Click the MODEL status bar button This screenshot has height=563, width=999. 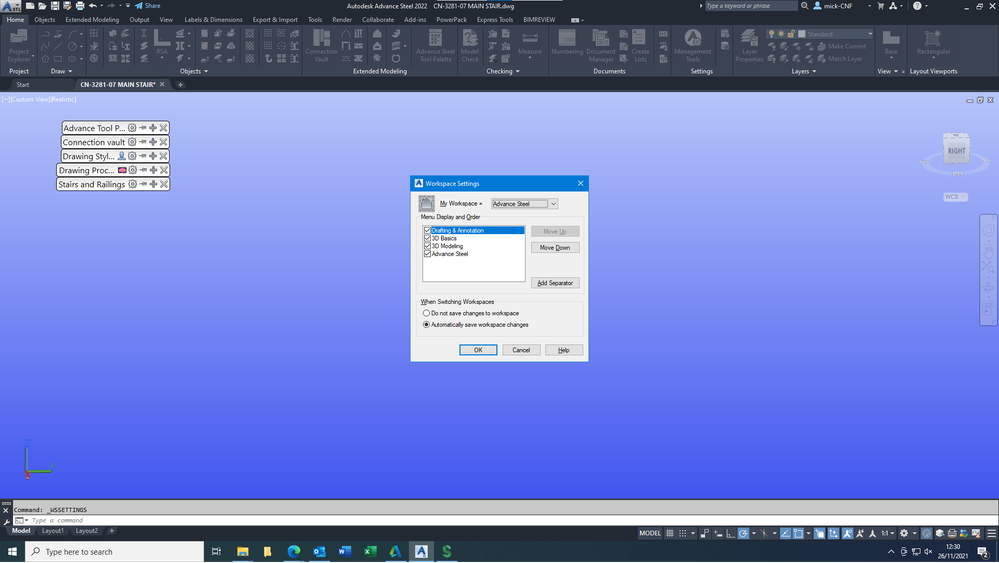[x=650, y=533]
